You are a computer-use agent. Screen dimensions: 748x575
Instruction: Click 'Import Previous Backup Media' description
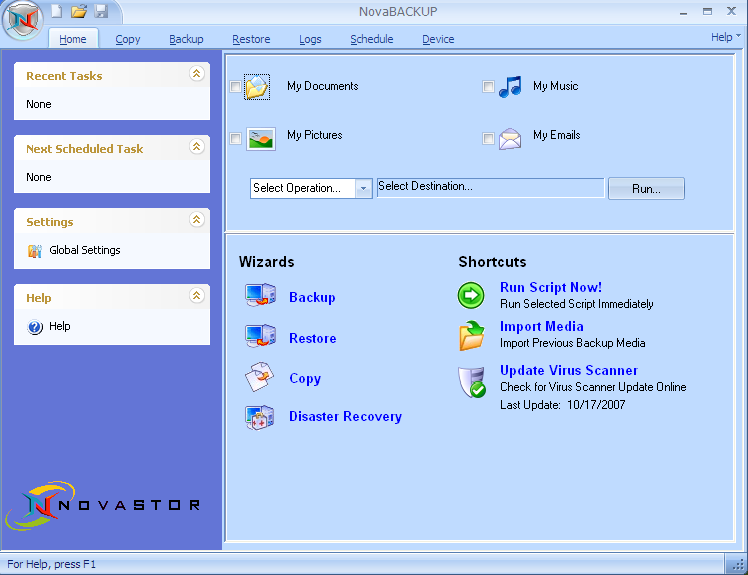(x=572, y=343)
